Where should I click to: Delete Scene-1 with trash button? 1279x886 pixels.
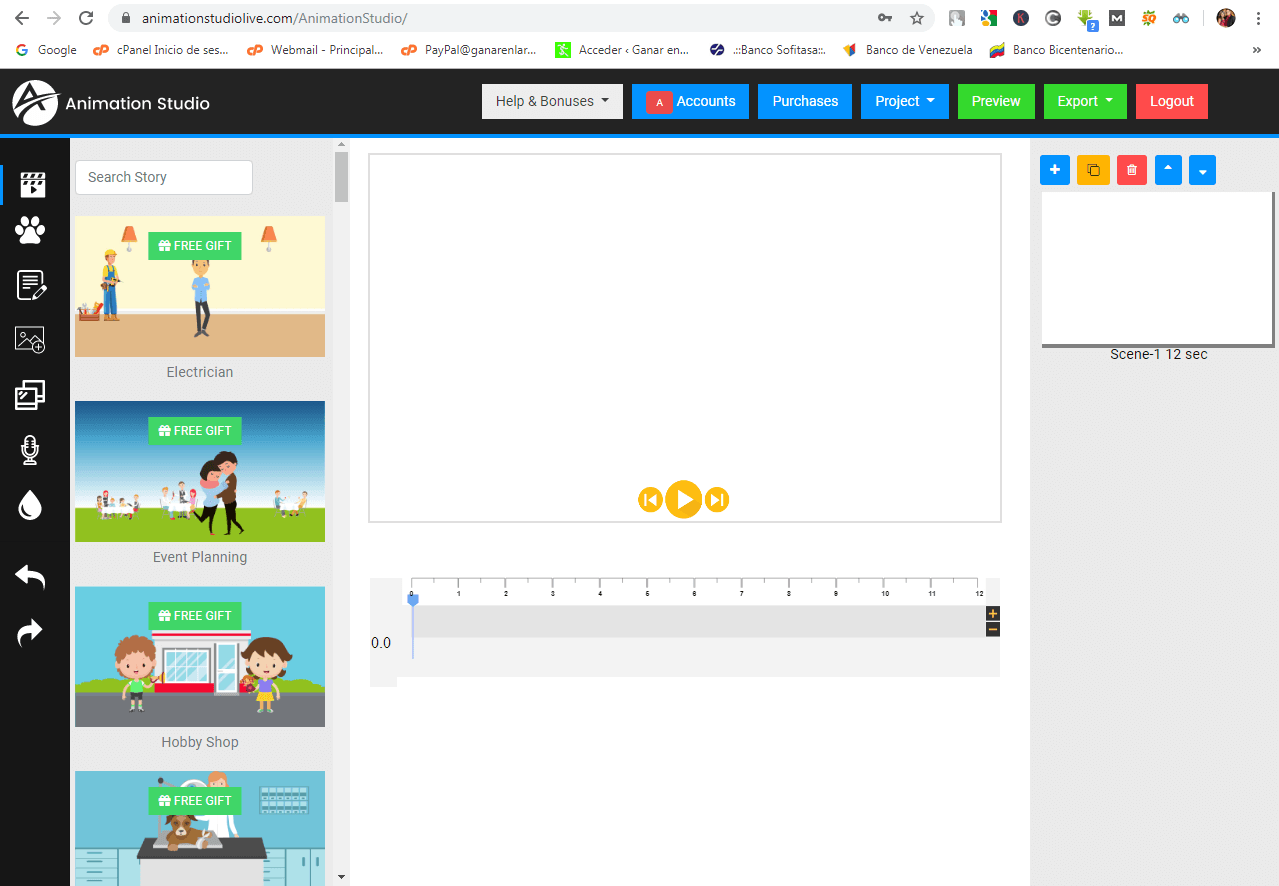1131,170
